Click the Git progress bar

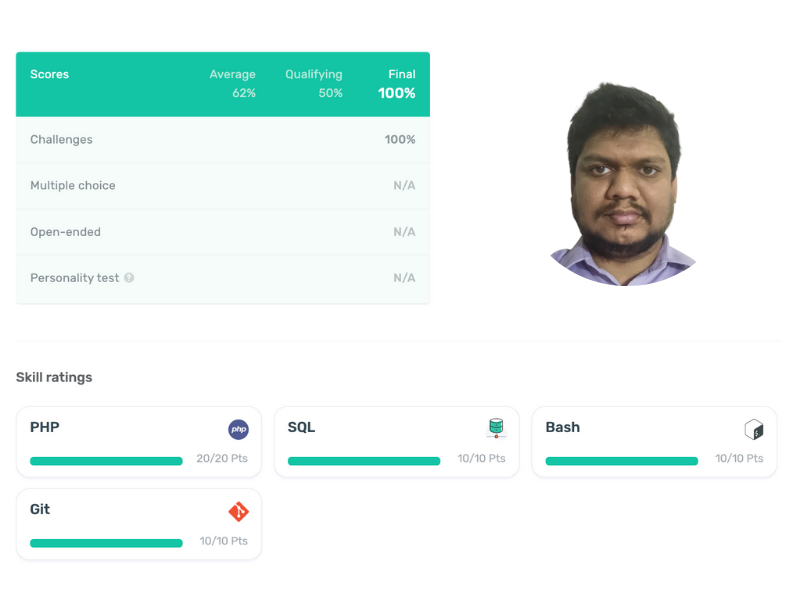(x=106, y=543)
